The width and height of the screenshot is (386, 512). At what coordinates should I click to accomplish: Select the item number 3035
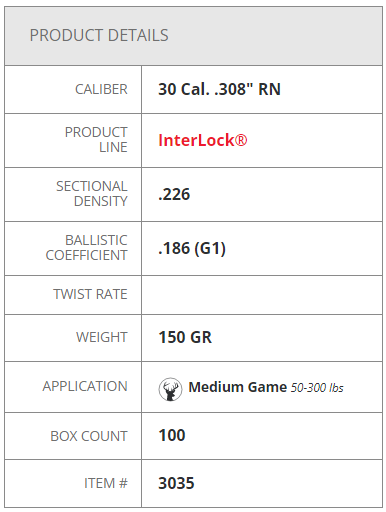[x=176, y=483]
